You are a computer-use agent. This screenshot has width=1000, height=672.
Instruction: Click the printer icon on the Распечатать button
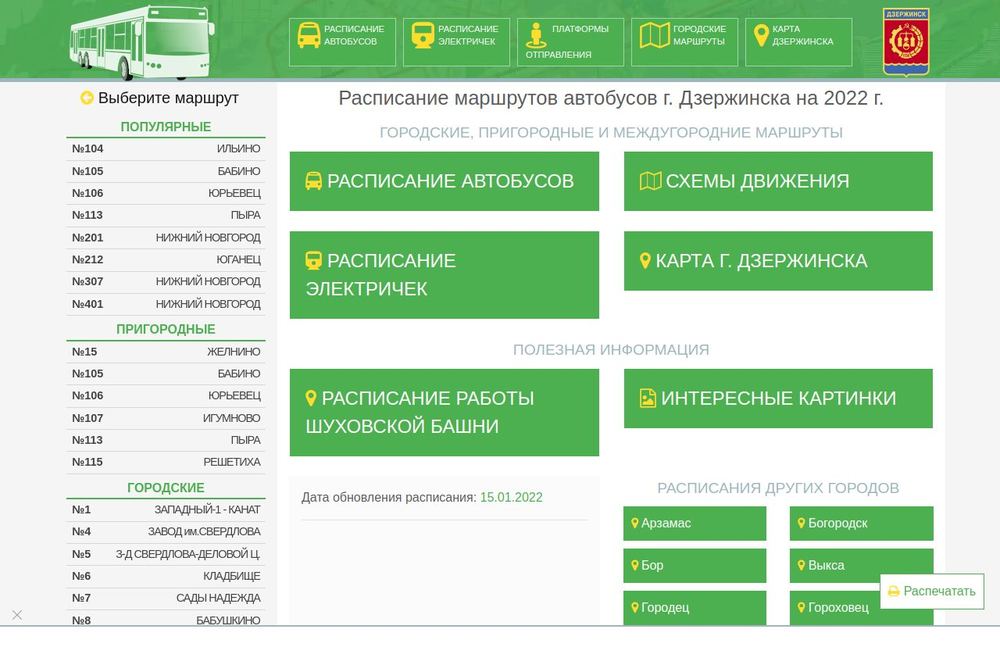point(893,591)
